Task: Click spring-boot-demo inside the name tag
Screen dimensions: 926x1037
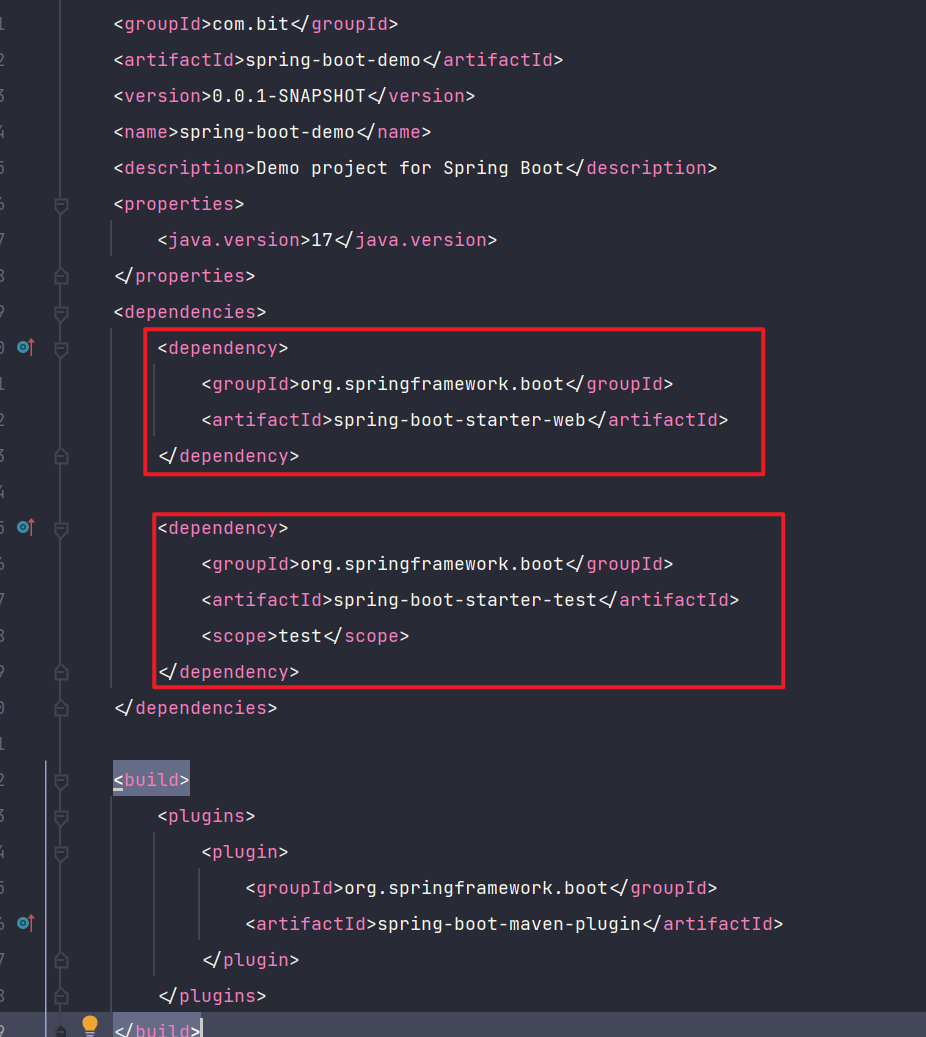Action: (267, 132)
